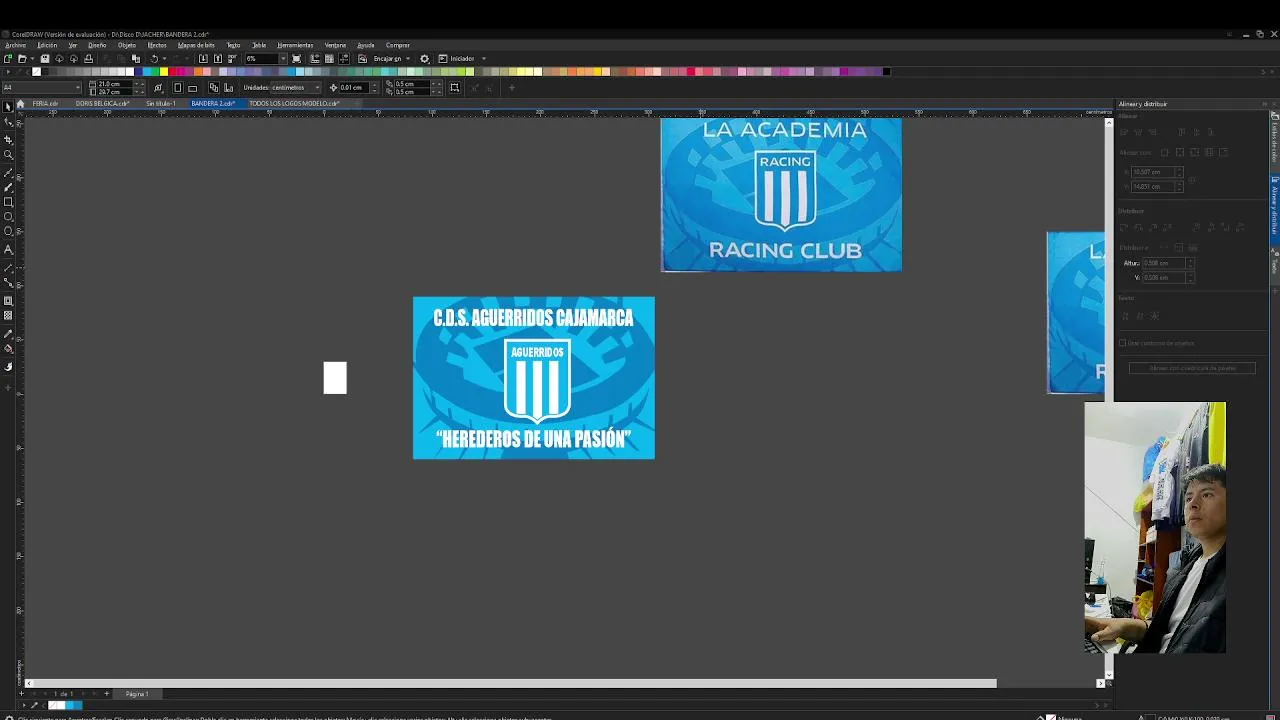Select the Aguerridos Cajamarca flag design
This screenshot has width=1280, height=720.
click(534, 378)
